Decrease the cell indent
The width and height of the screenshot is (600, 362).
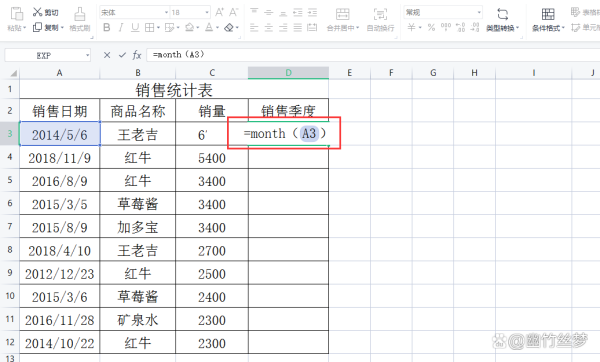tap(298, 12)
